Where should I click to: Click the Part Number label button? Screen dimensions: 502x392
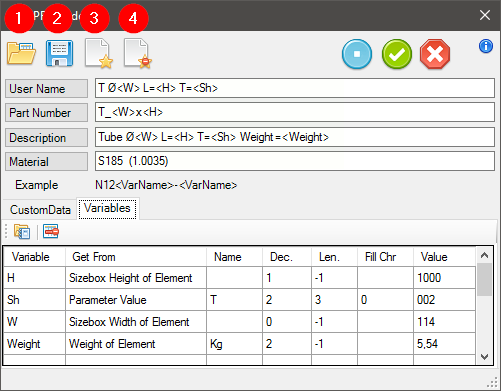point(46,113)
